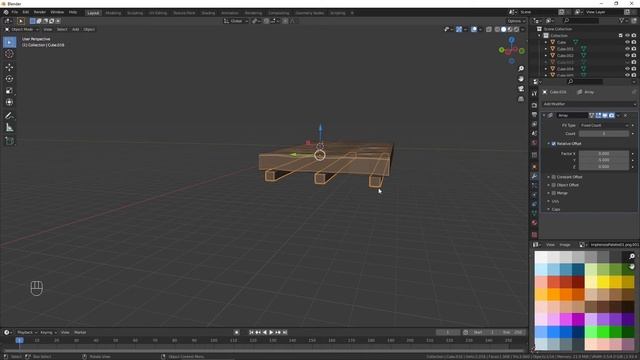Image resolution: width=640 pixels, height=360 pixels.
Task: Pick the magenta palette swatch
Action: click(x=566, y=319)
